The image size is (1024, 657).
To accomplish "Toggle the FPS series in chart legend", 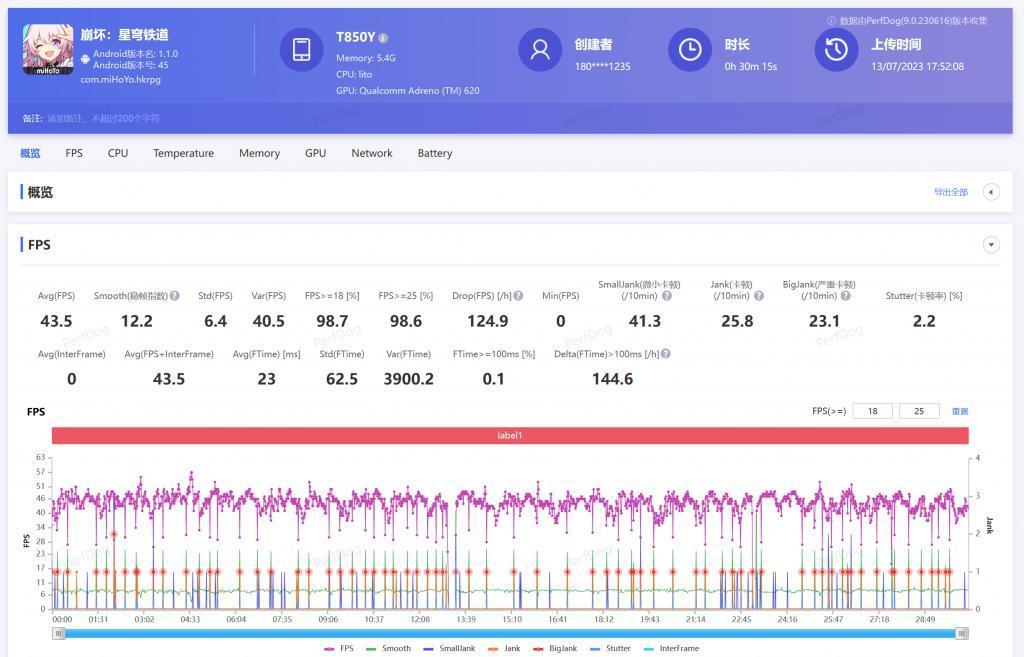I will (x=339, y=649).
